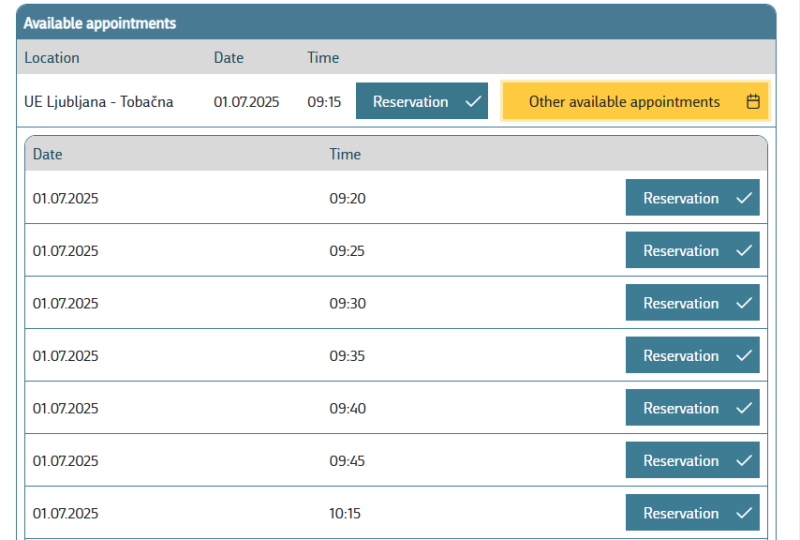Reserve the 09:15 UE Ljubljana - Tobačna appointment
The image size is (800, 540).
tap(421, 101)
